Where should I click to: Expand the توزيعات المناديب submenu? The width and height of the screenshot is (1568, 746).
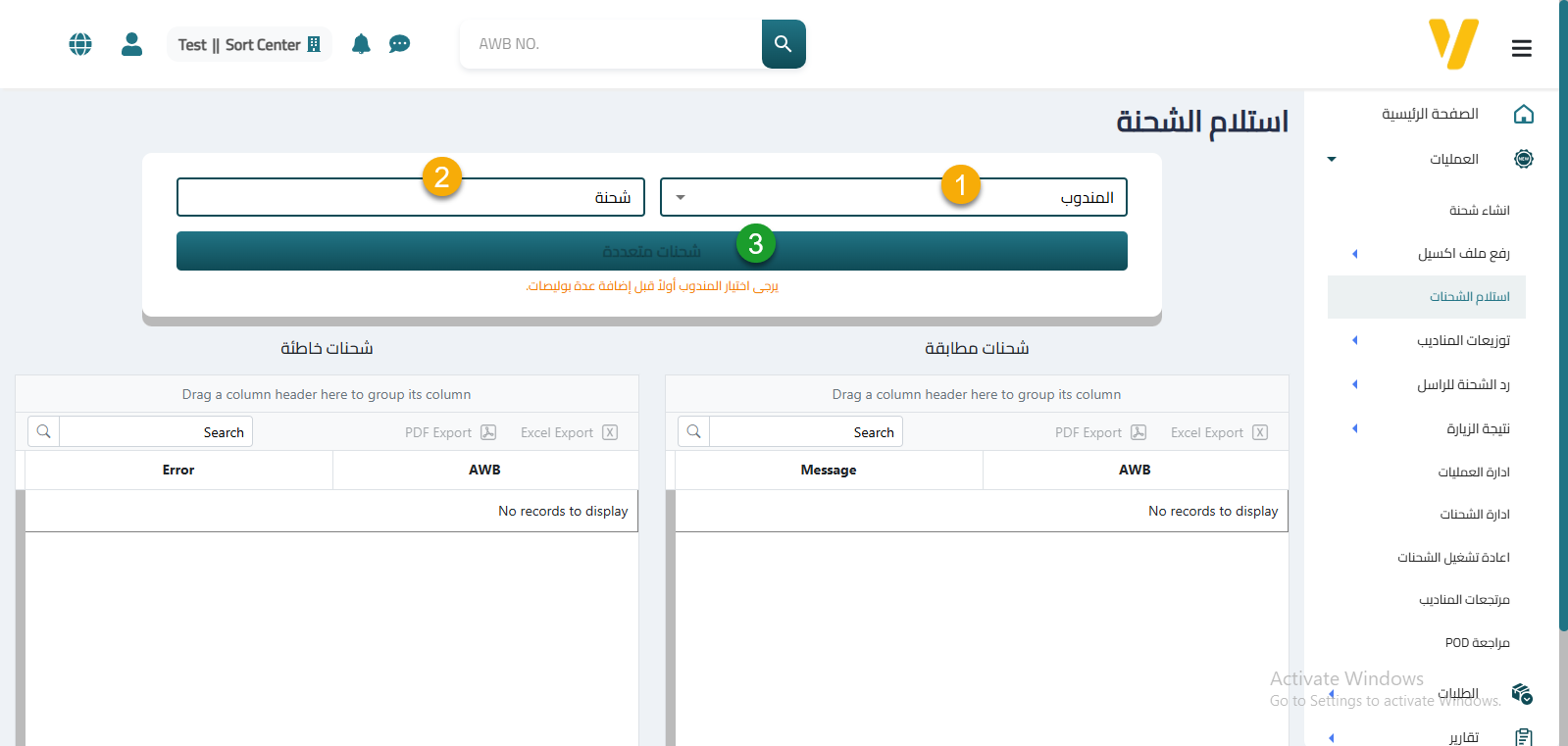pyautogui.click(x=1355, y=341)
